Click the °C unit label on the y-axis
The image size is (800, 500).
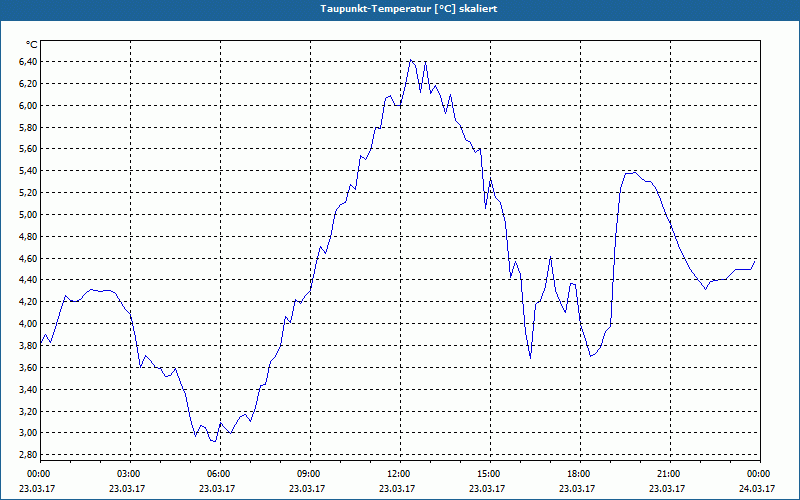point(31,45)
